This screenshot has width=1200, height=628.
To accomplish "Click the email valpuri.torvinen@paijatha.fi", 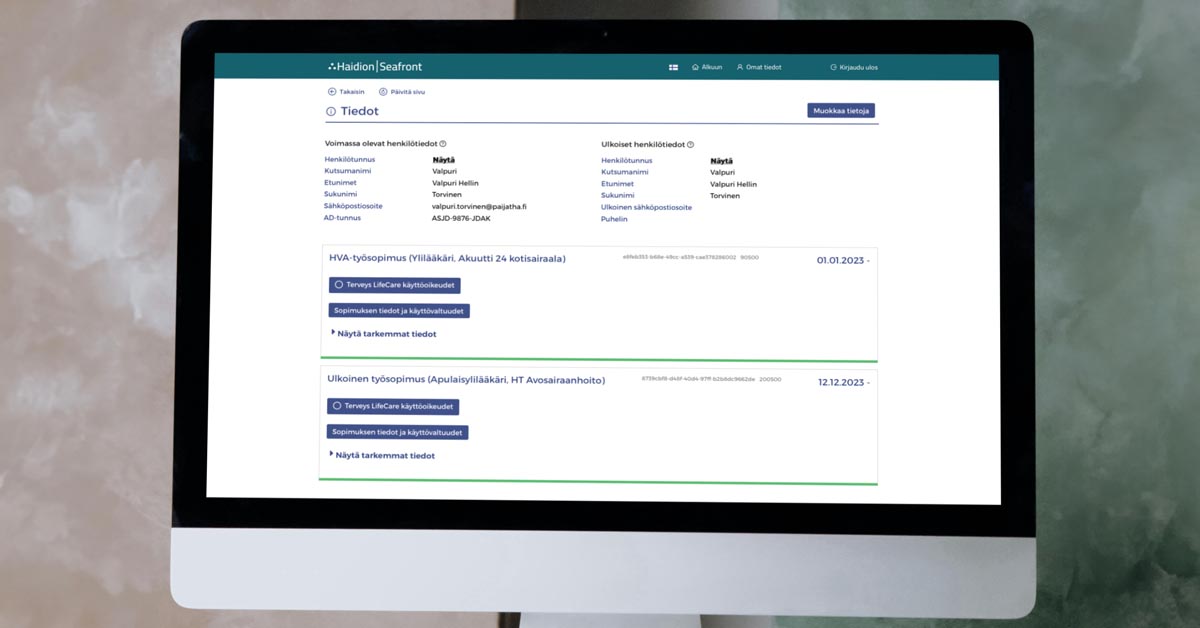I will [x=479, y=207].
